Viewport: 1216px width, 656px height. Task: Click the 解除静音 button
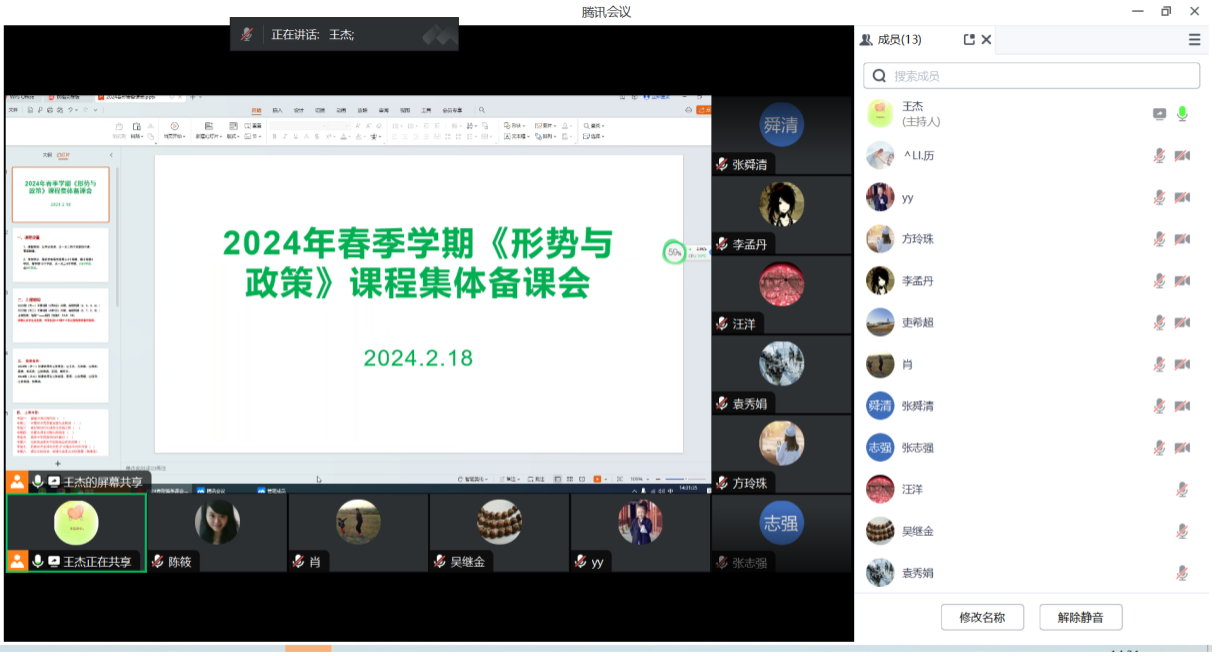[x=1080, y=617]
